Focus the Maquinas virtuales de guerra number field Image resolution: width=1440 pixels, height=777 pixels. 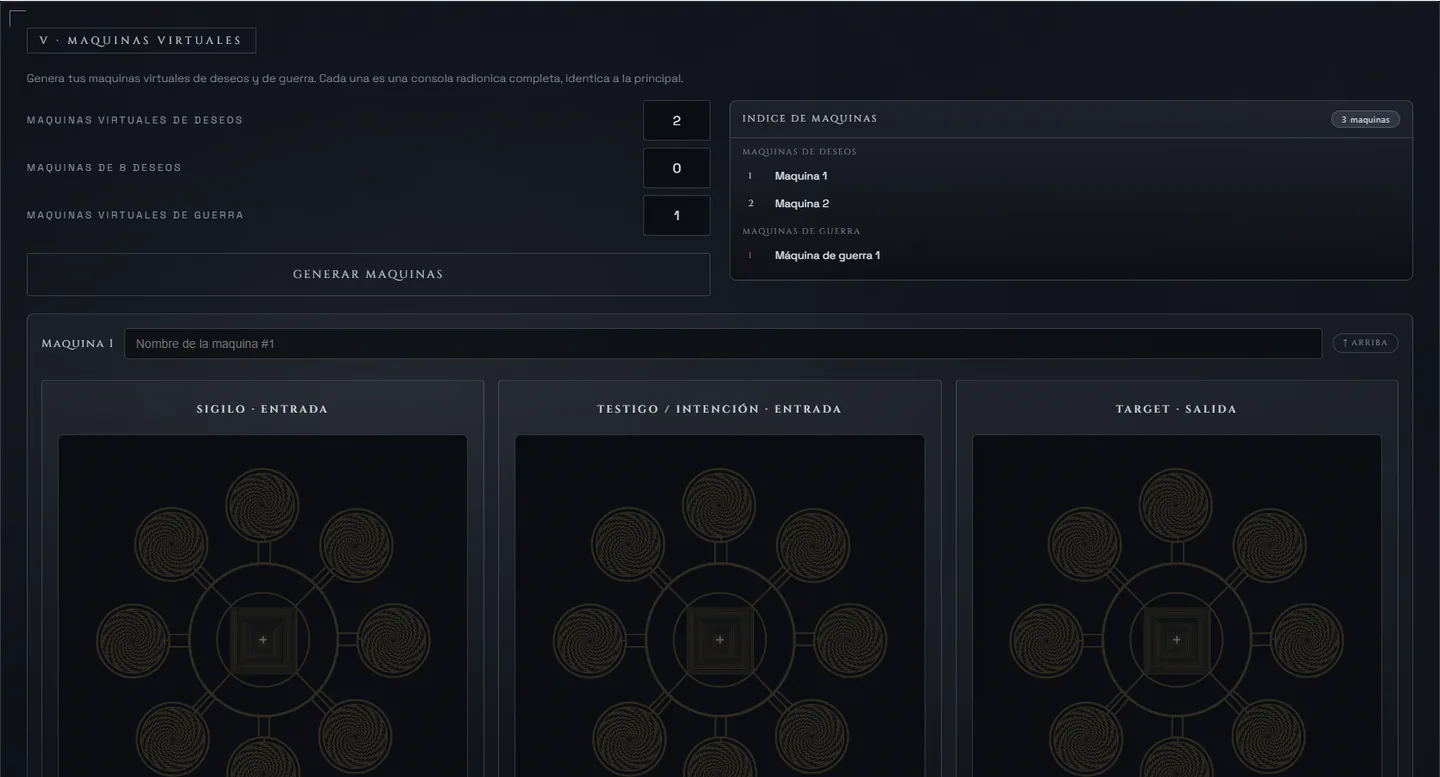click(x=676, y=215)
